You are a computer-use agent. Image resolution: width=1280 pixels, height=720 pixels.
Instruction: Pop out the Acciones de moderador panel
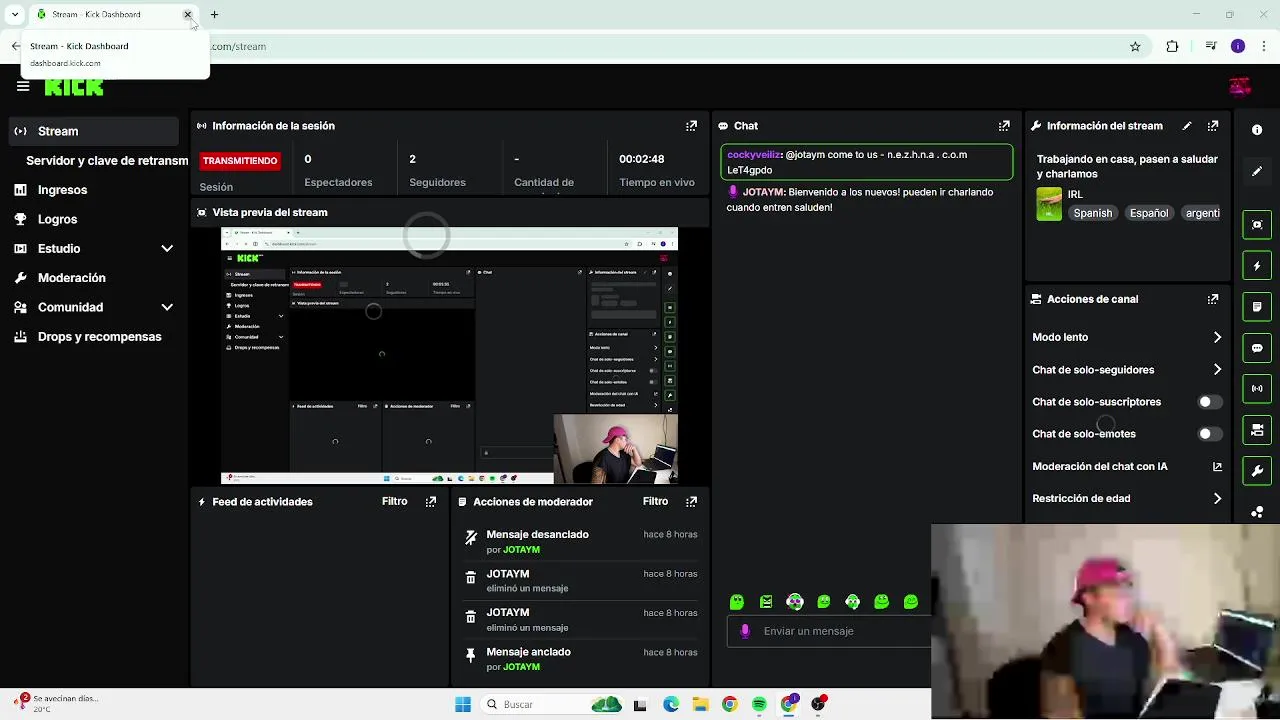[x=691, y=502]
